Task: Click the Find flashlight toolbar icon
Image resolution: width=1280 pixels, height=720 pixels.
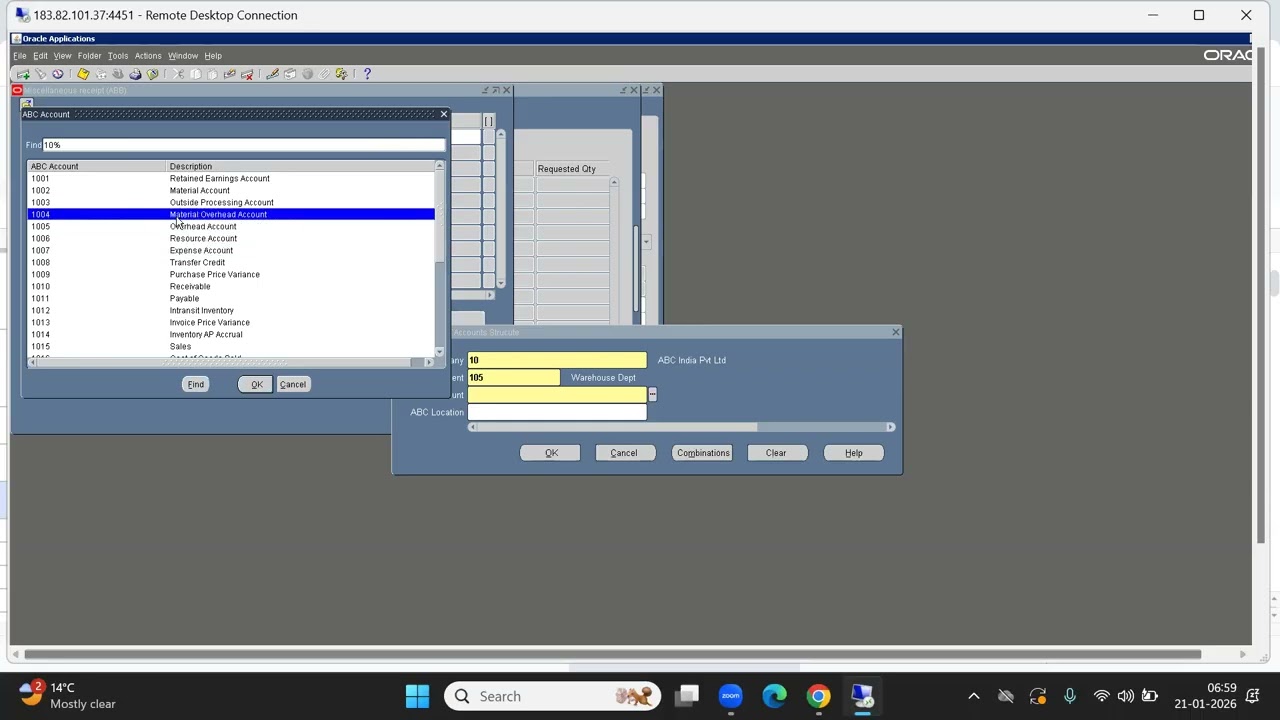Action: (x=40, y=74)
